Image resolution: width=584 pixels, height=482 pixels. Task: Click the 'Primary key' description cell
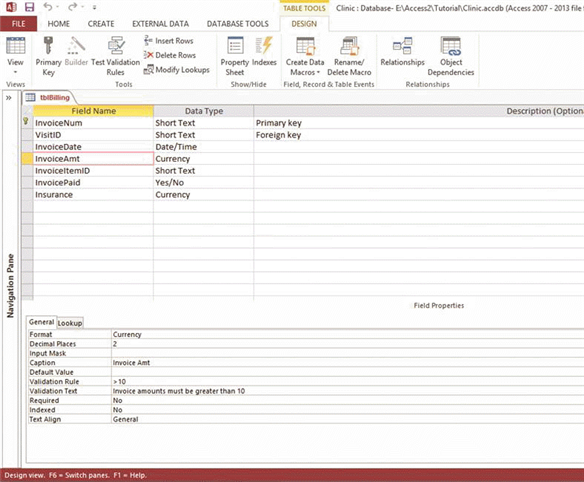click(x=419, y=123)
